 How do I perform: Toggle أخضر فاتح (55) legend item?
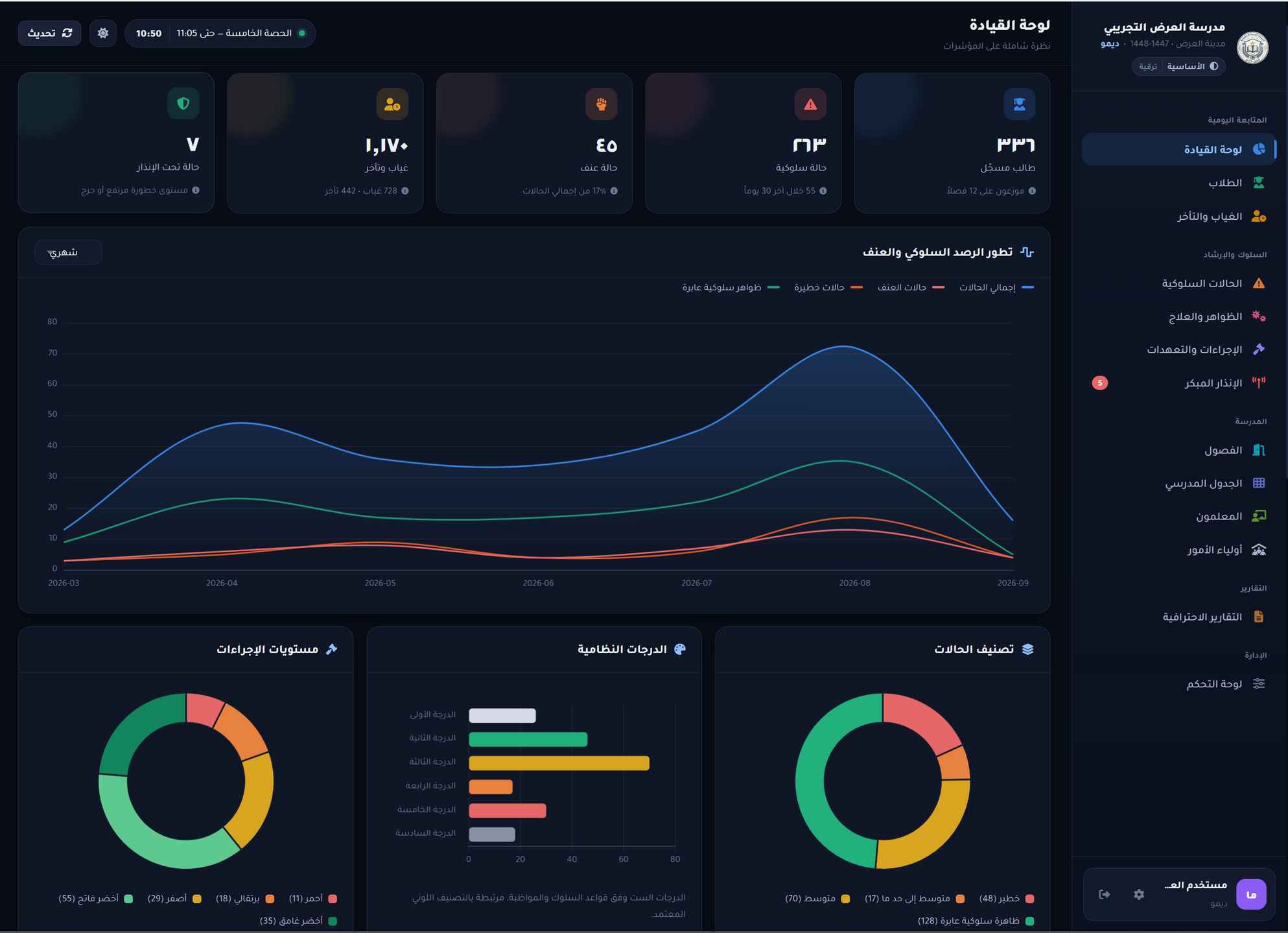95,899
